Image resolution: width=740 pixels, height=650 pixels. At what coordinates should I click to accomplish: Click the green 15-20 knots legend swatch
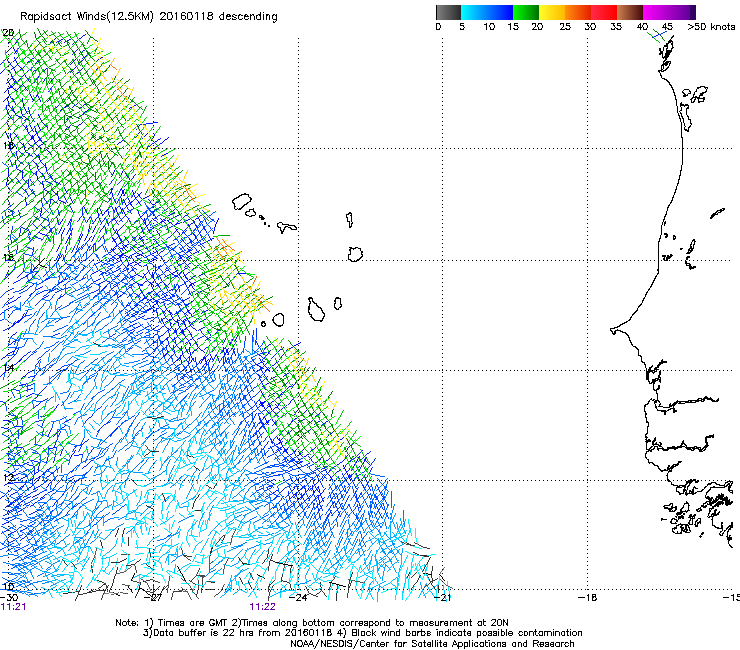[526, 12]
